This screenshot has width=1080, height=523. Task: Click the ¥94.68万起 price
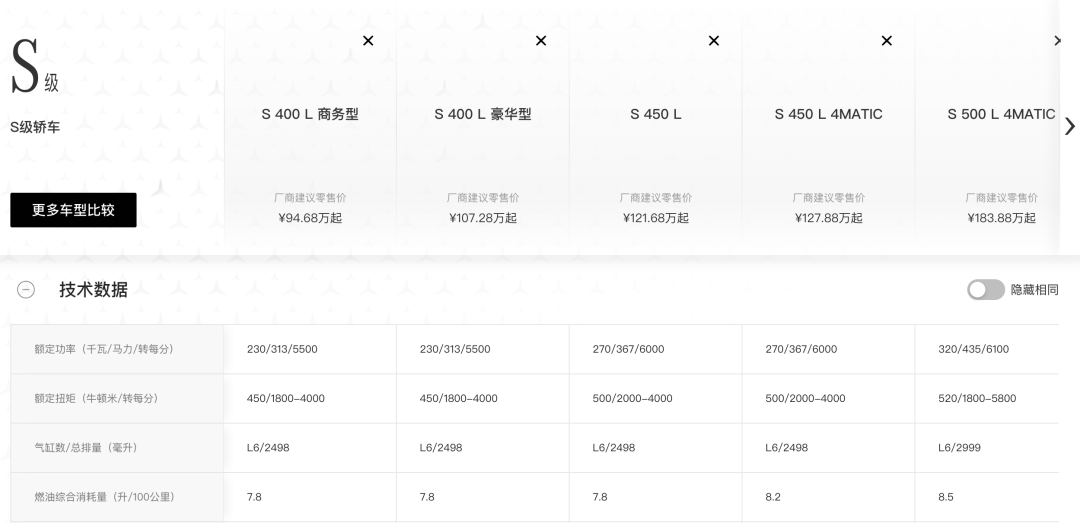click(x=310, y=218)
